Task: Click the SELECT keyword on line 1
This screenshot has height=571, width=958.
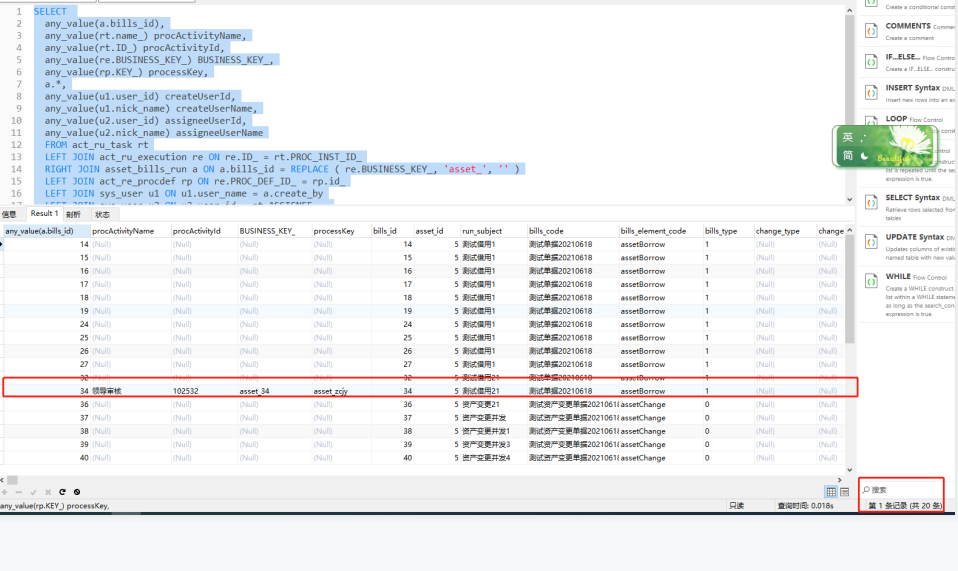Action: [50, 12]
